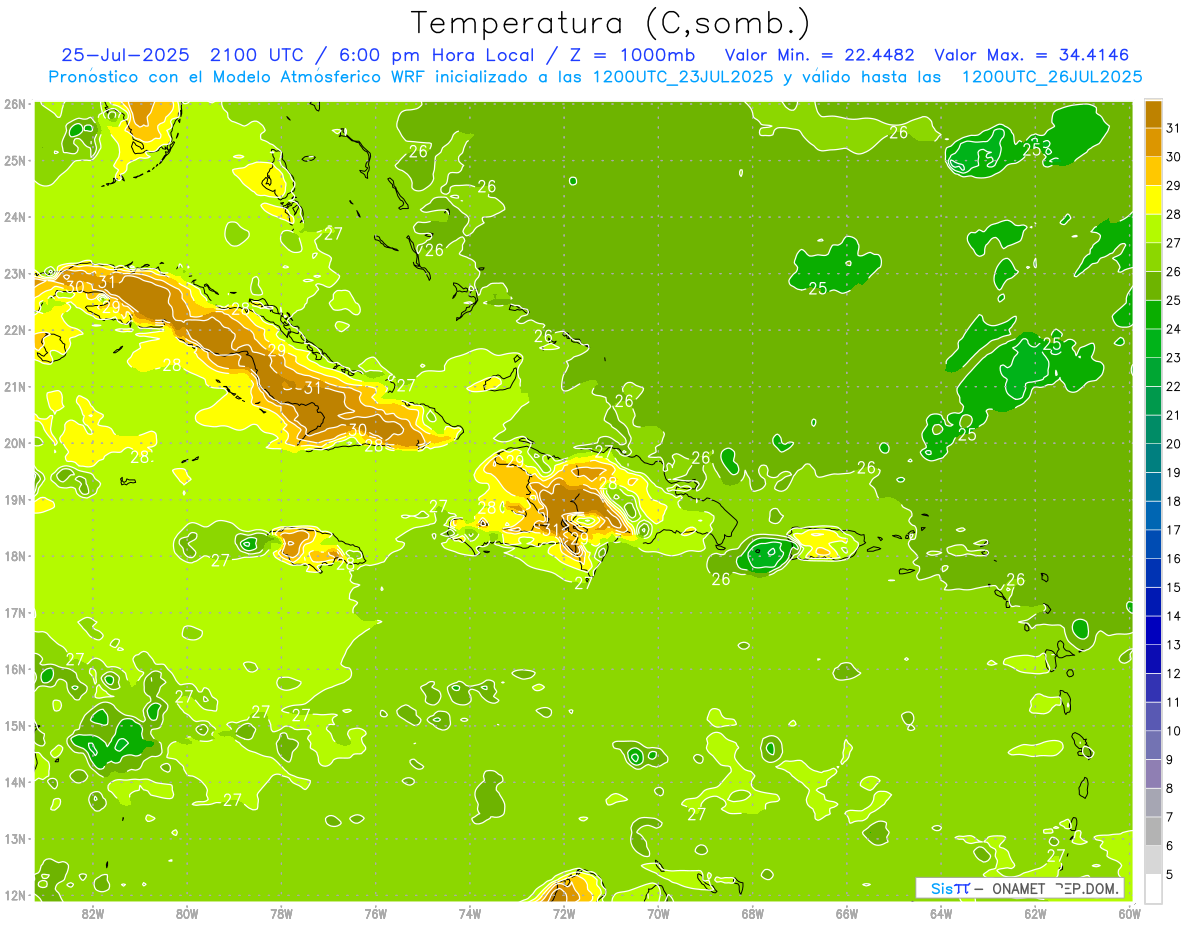Click the latitude axis label "23N"

click(x=14, y=273)
